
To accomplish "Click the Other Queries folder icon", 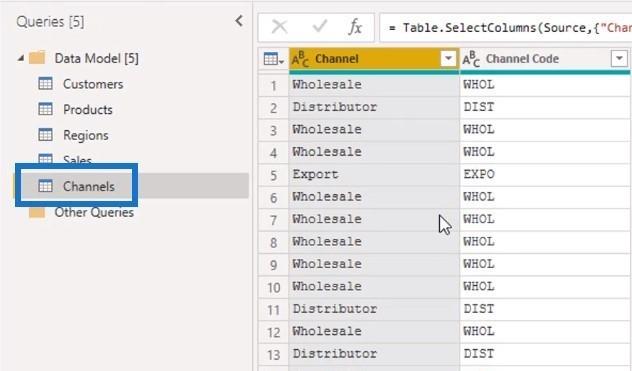I will click(x=37, y=212).
